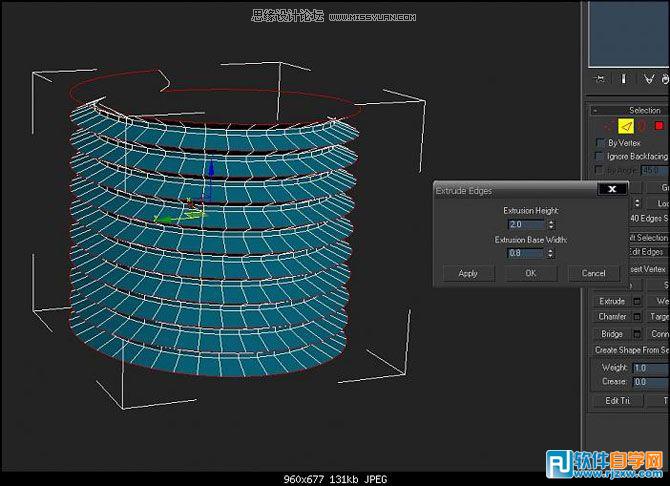Click the Extrusion Height value field
The height and width of the screenshot is (486, 670).
pos(526,224)
